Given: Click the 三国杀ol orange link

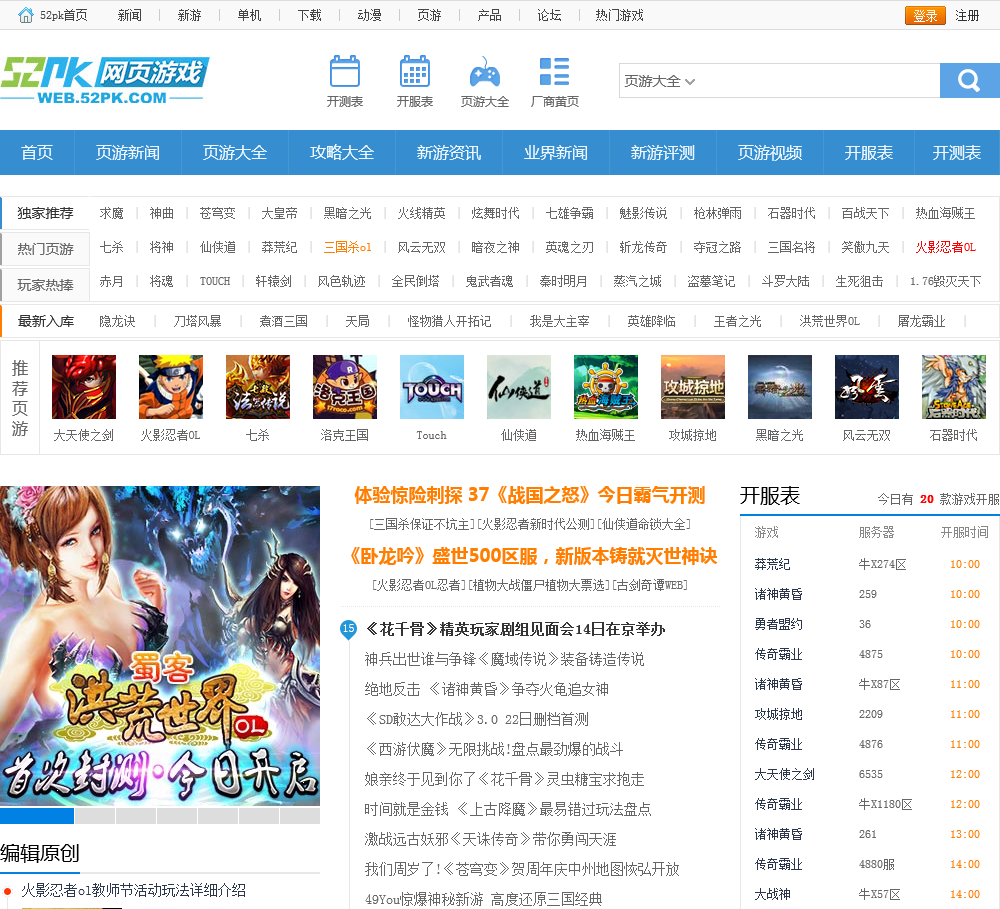Looking at the screenshot, I should 348,247.
